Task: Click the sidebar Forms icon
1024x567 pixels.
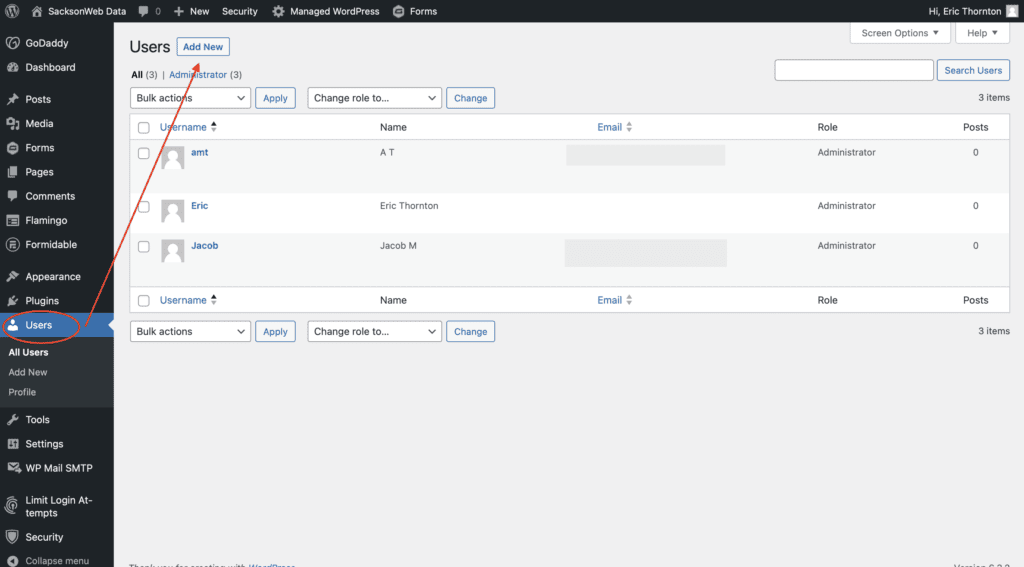Action: [x=12, y=148]
